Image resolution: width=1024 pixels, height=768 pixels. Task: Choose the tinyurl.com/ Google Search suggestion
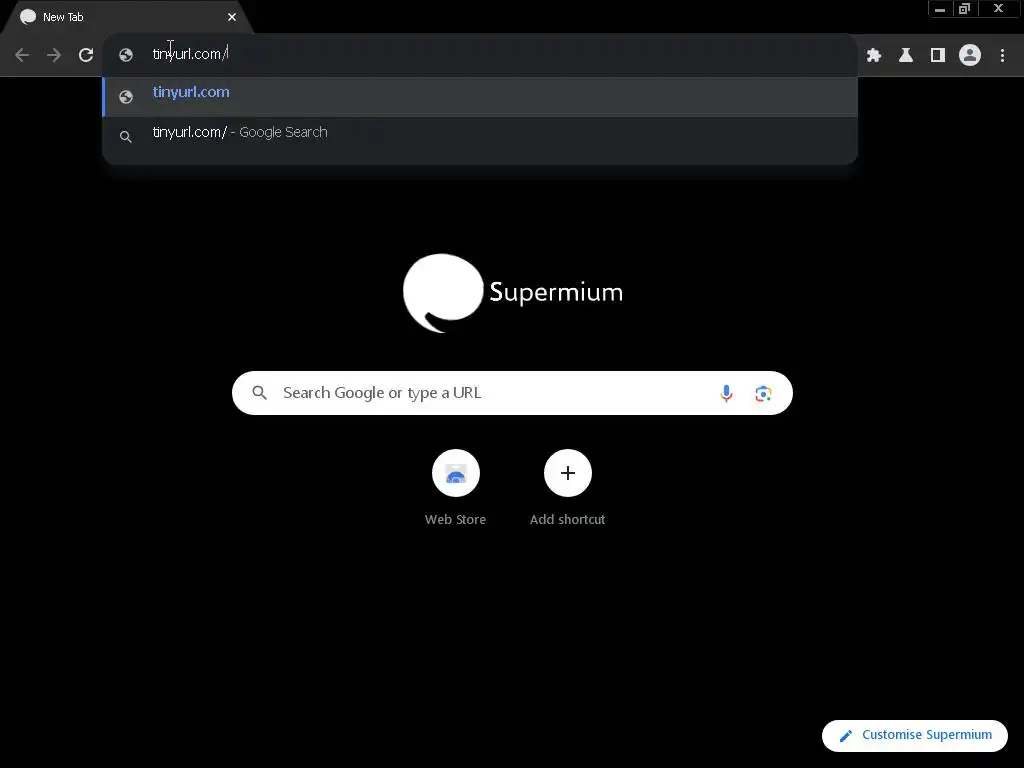pos(480,135)
